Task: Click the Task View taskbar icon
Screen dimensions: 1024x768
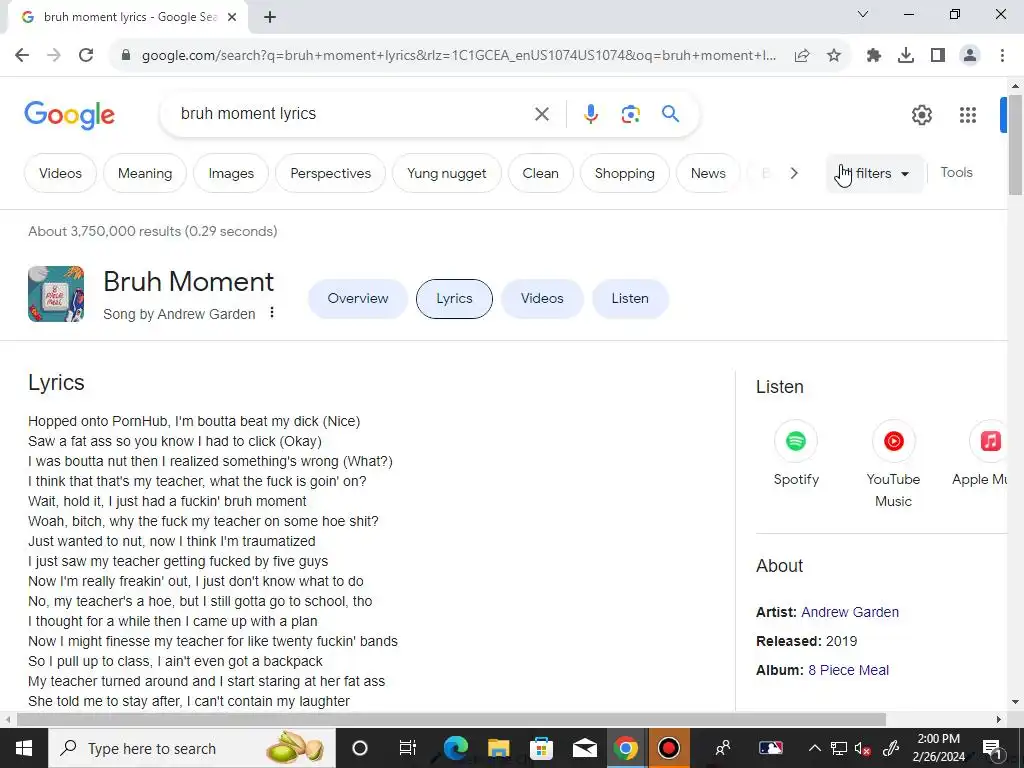Action: 408,748
